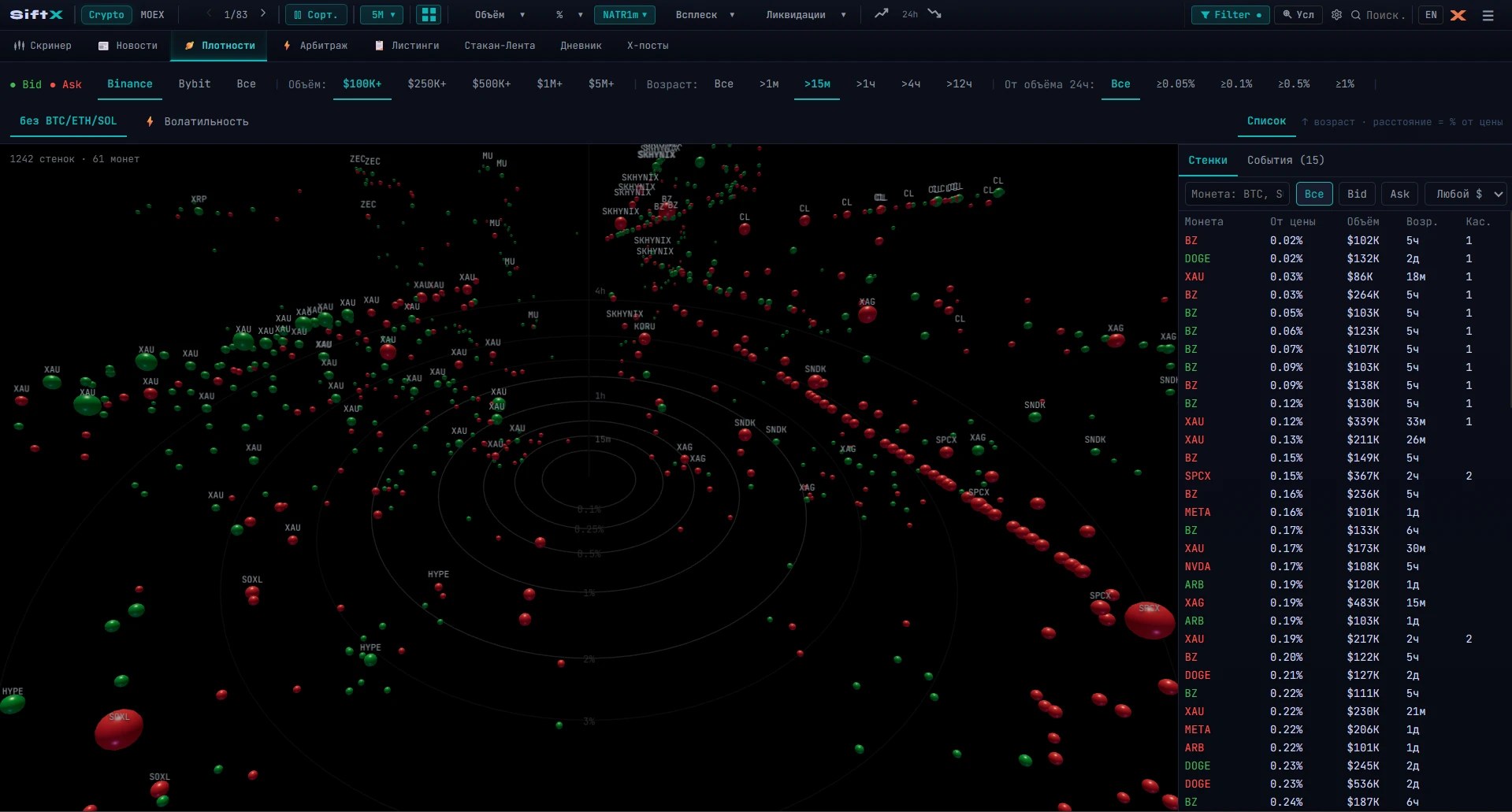Click the rising trend 24h gainers icon
Screen dimensions: 1512x812
click(x=882, y=14)
